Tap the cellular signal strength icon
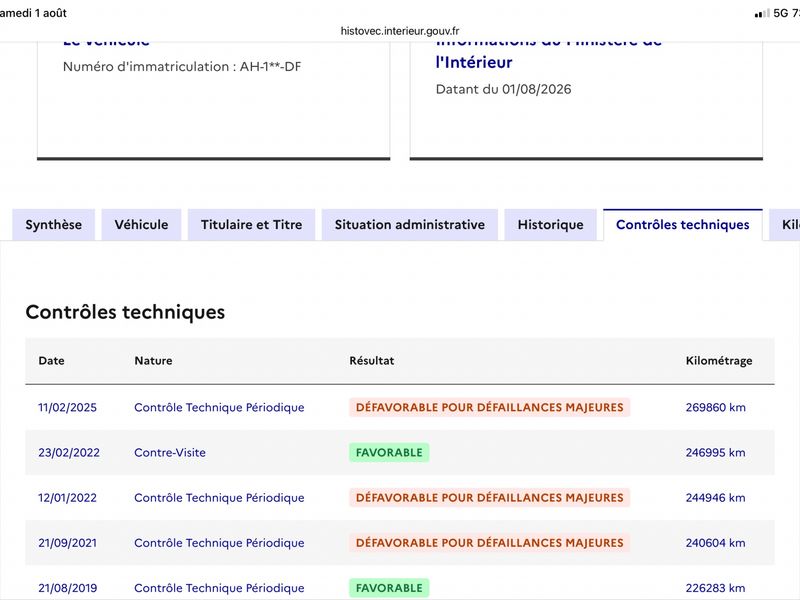800x600 pixels. pos(762,13)
